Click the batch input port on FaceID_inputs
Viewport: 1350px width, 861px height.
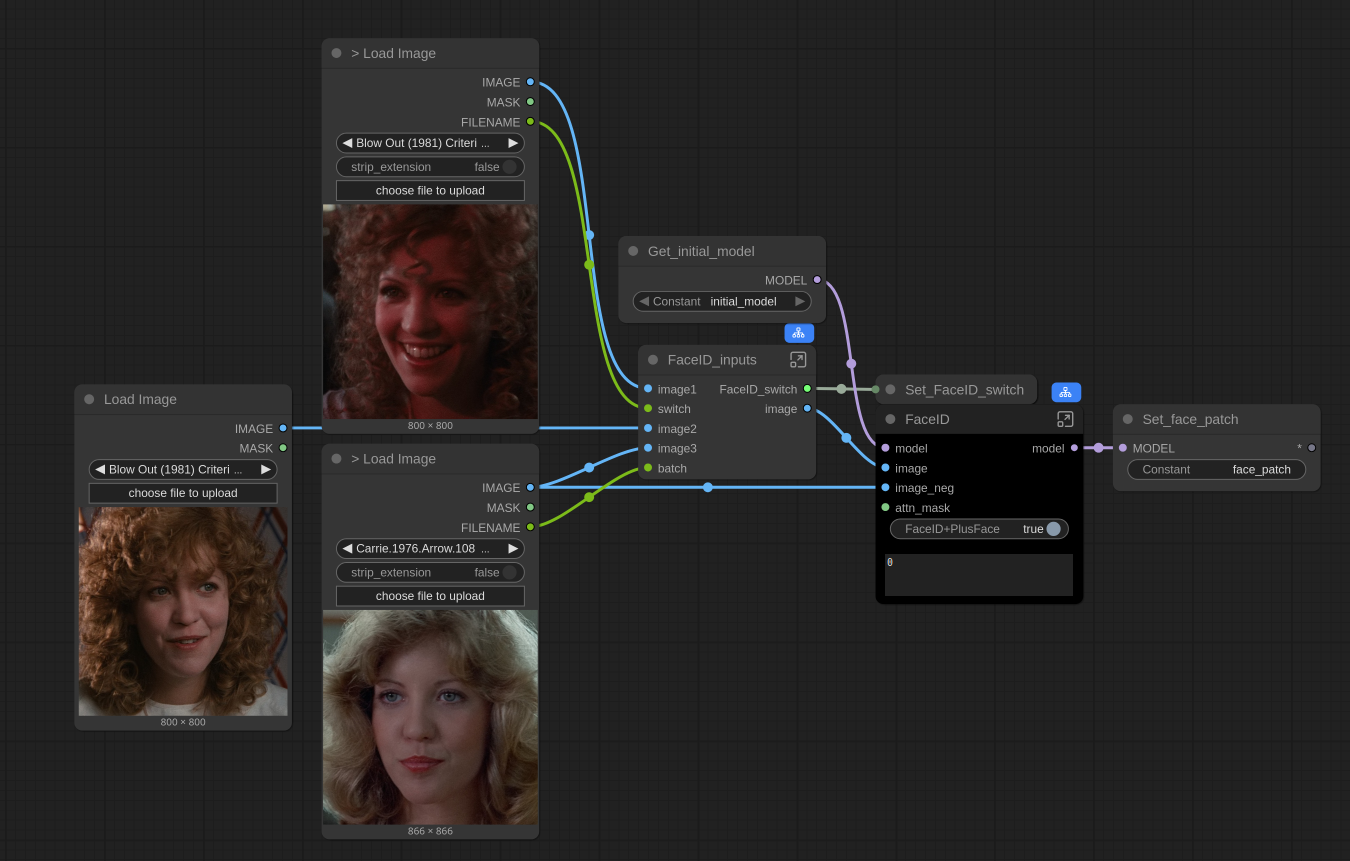point(648,468)
